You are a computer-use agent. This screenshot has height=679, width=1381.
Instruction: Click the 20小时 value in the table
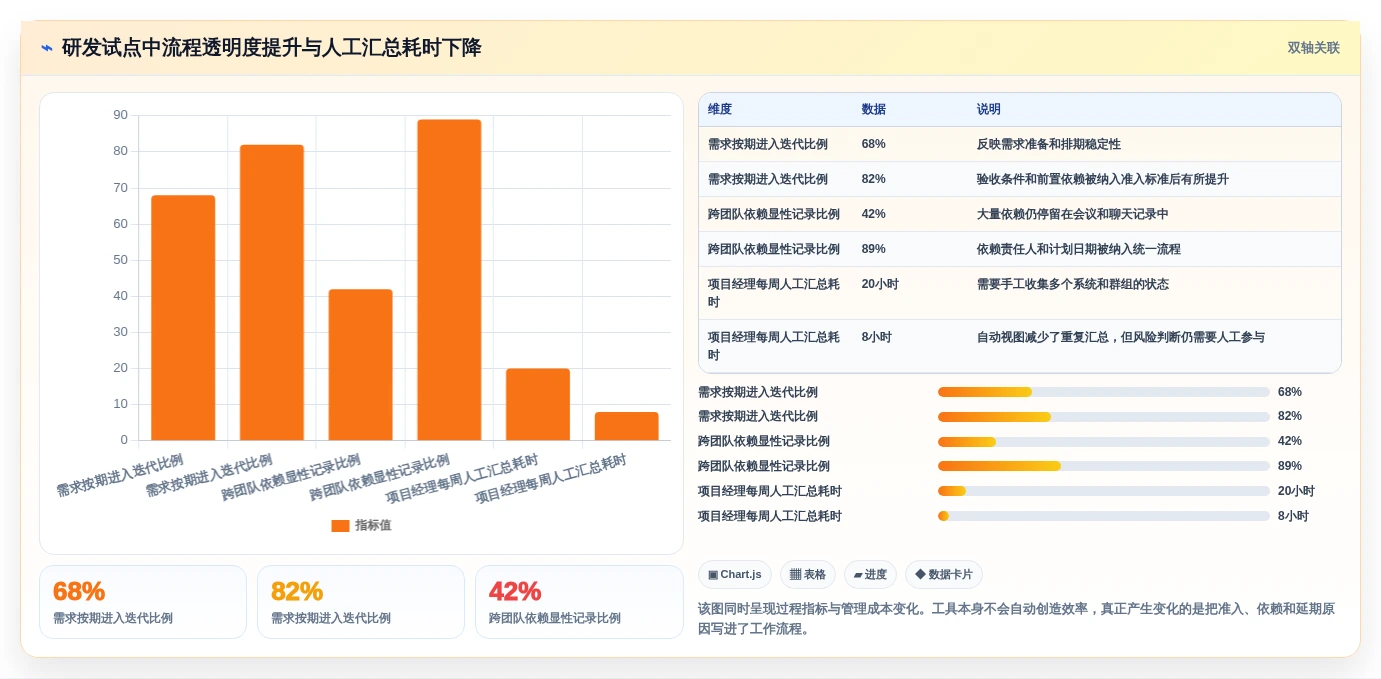tap(880, 284)
